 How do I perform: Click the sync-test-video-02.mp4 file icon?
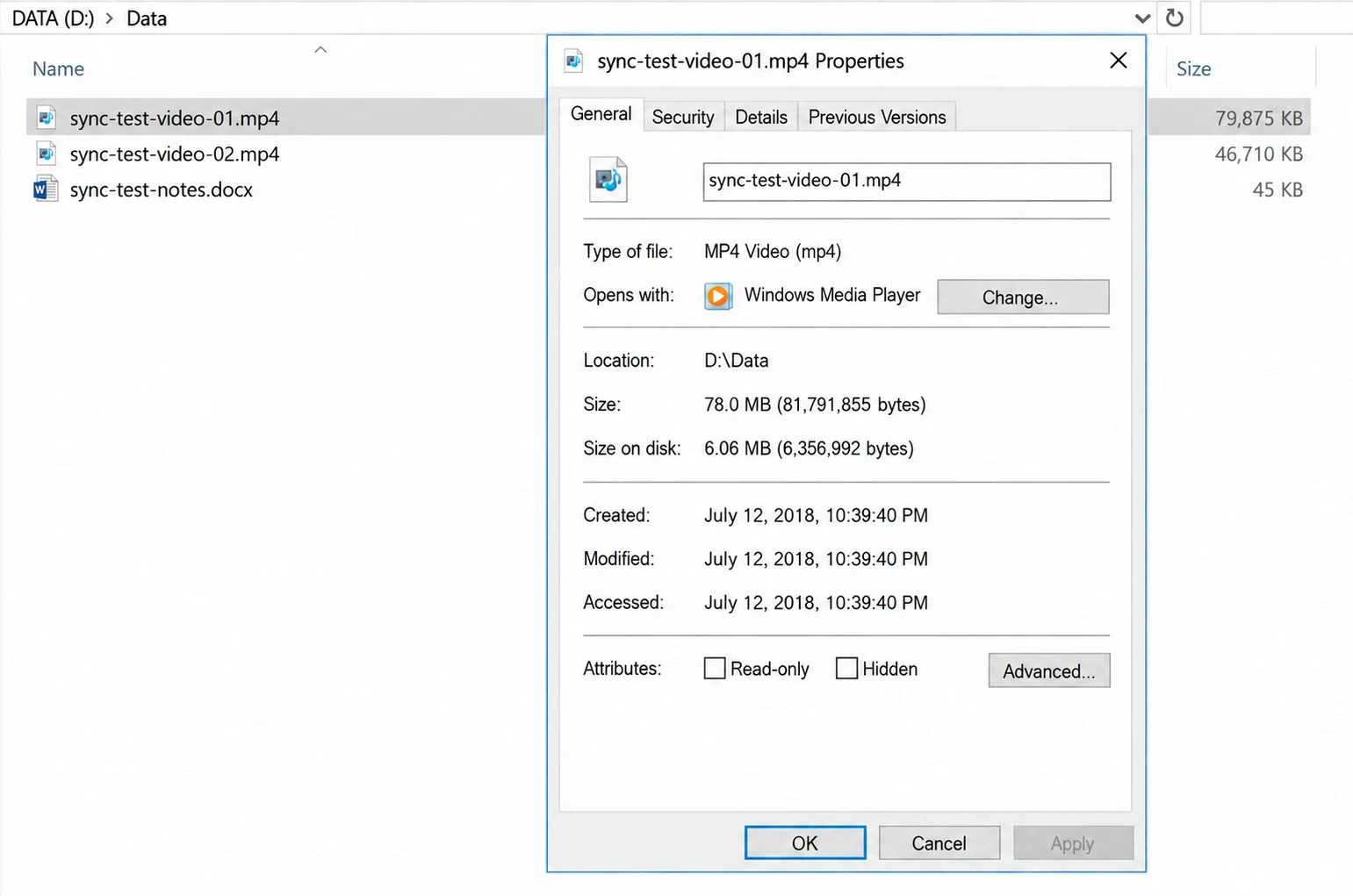46,154
